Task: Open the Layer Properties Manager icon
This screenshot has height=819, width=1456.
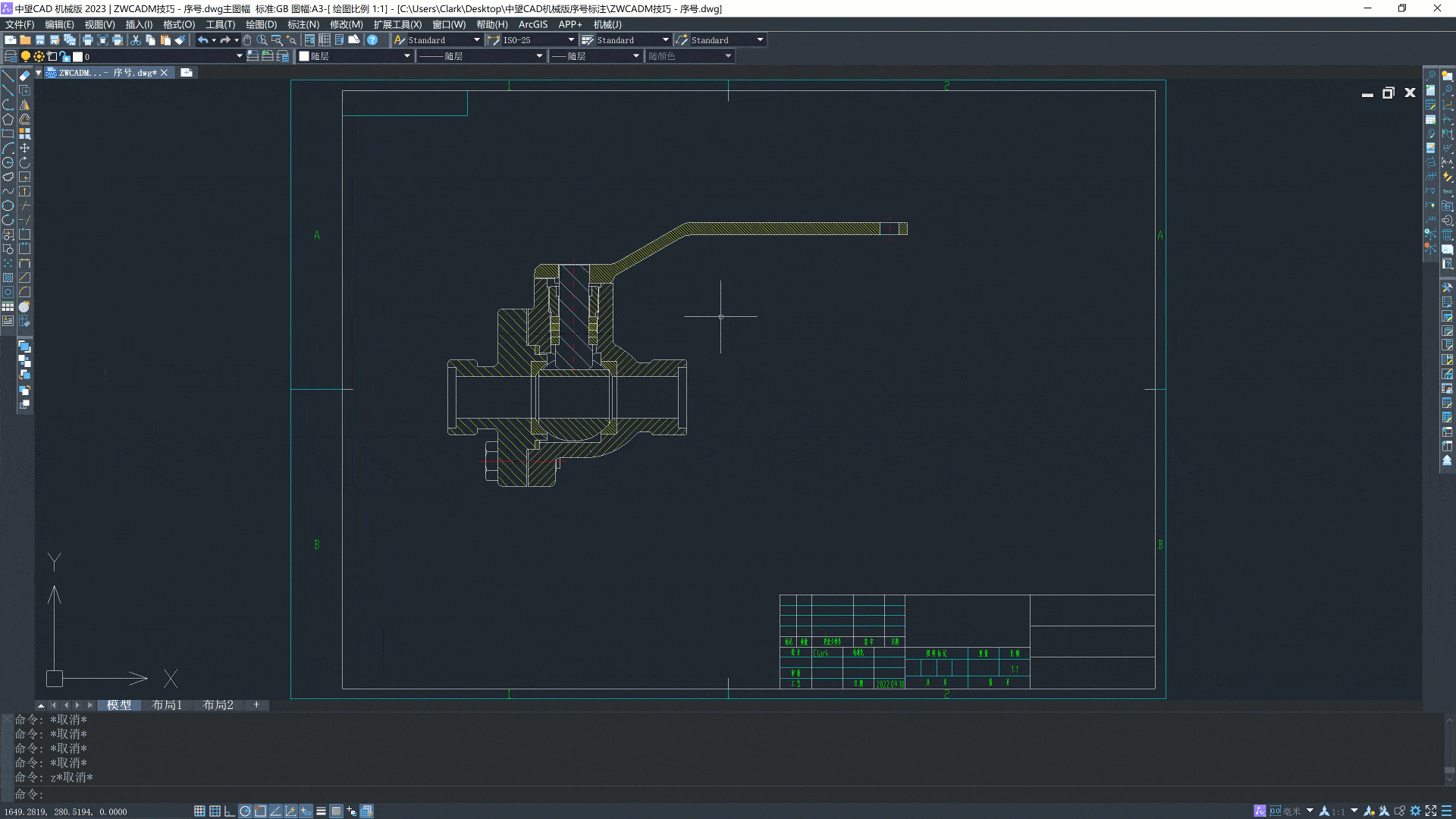Action: coord(11,56)
